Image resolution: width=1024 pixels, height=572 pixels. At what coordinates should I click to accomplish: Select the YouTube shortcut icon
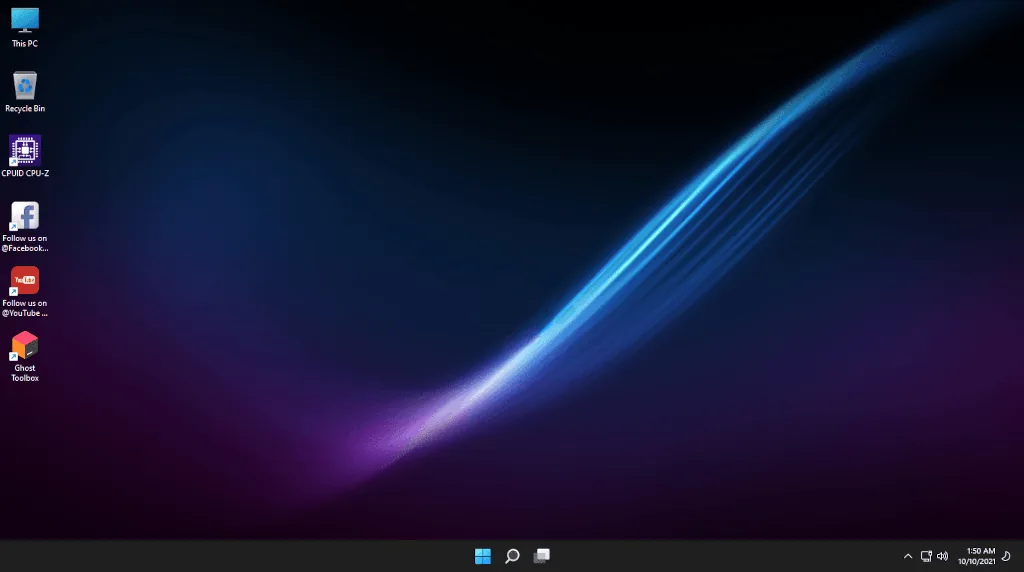click(25, 280)
